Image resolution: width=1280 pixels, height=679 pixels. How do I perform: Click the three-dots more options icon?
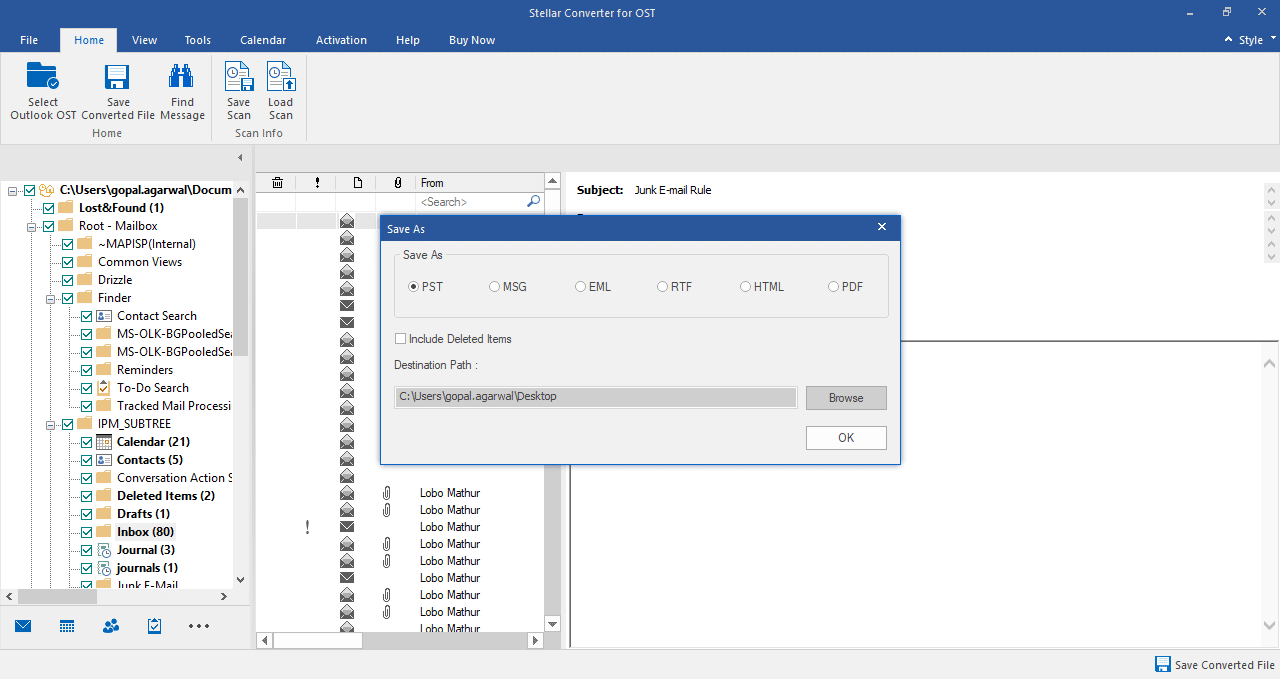click(x=199, y=626)
